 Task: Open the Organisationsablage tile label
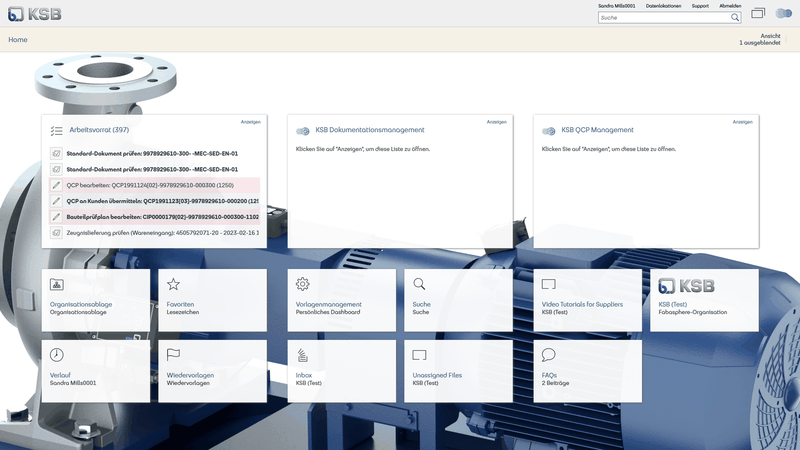click(81, 304)
